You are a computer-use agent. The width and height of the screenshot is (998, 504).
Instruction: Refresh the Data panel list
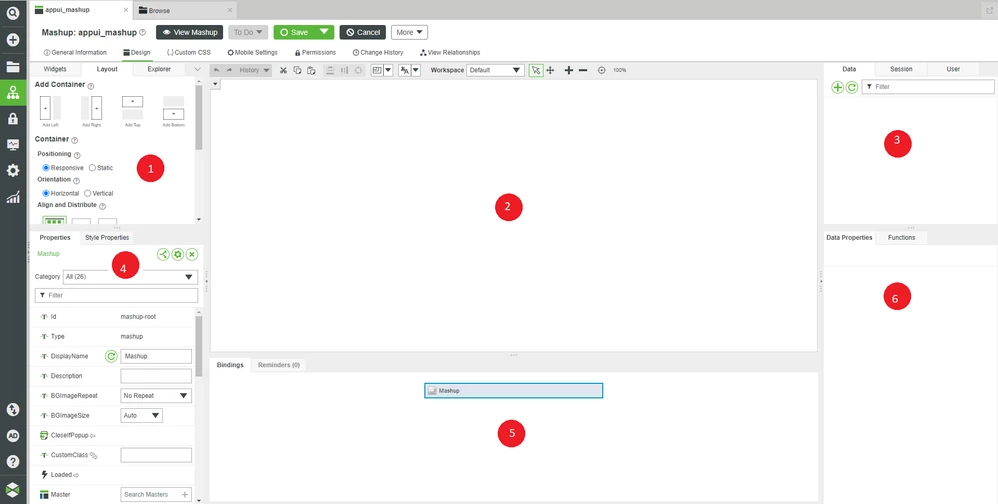pos(852,88)
